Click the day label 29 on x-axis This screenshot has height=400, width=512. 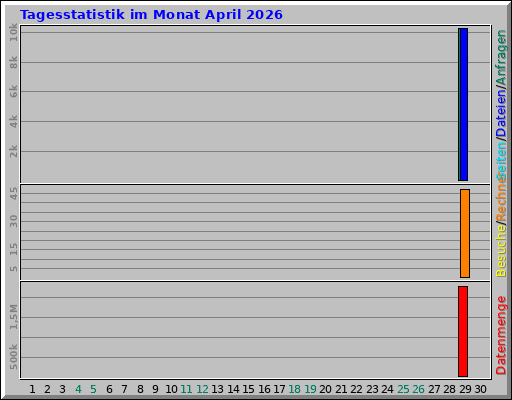click(465, 389)
